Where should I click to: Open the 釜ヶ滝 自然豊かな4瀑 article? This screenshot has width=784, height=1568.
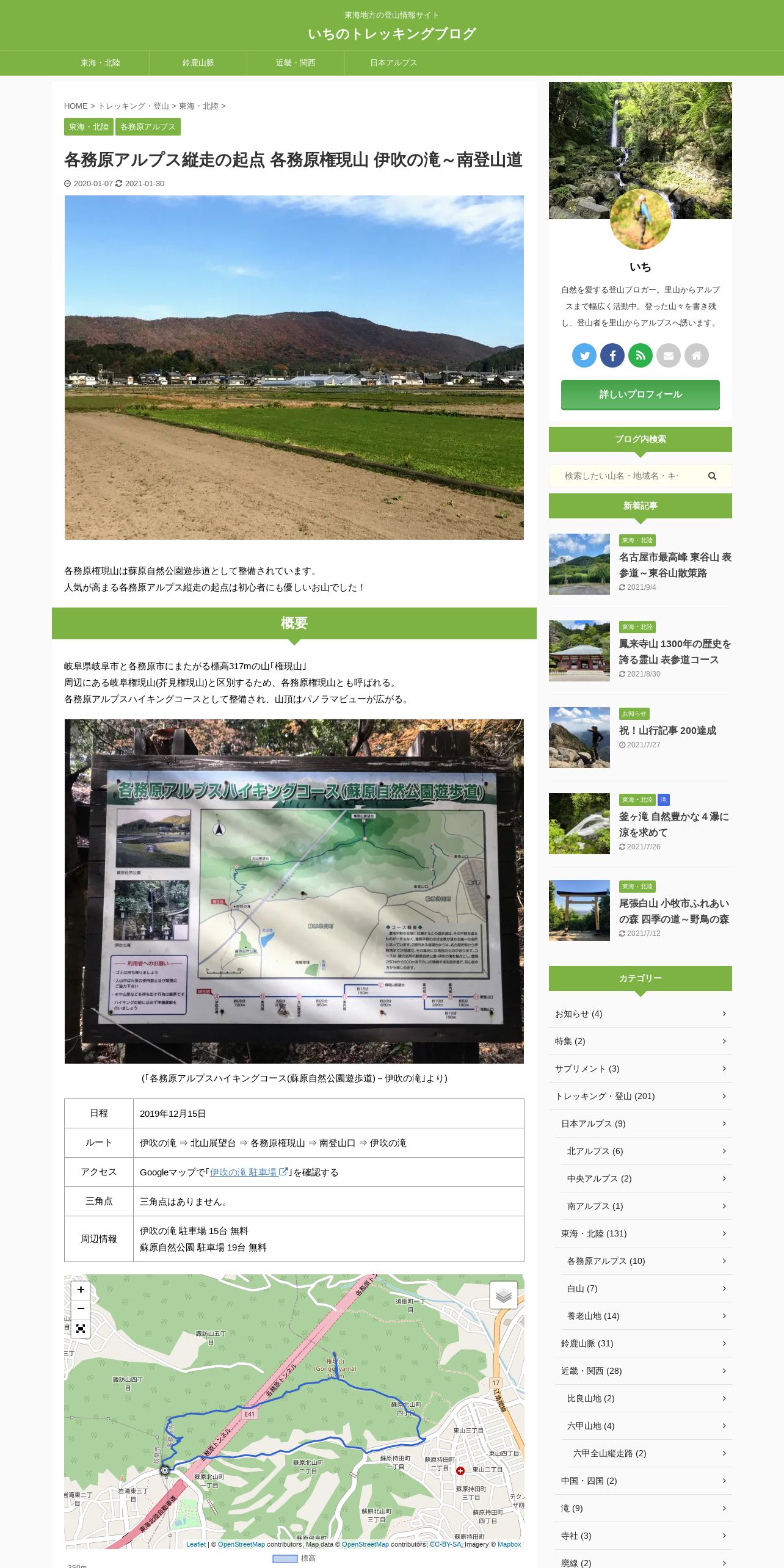[x=674, y=824]
